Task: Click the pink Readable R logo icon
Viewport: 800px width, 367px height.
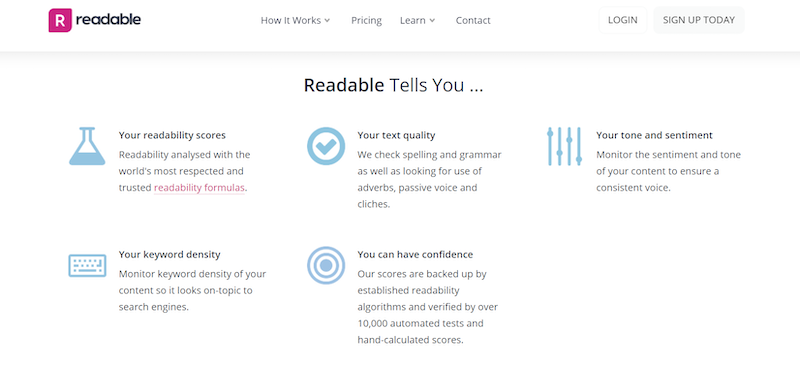Action: point(60,20)
